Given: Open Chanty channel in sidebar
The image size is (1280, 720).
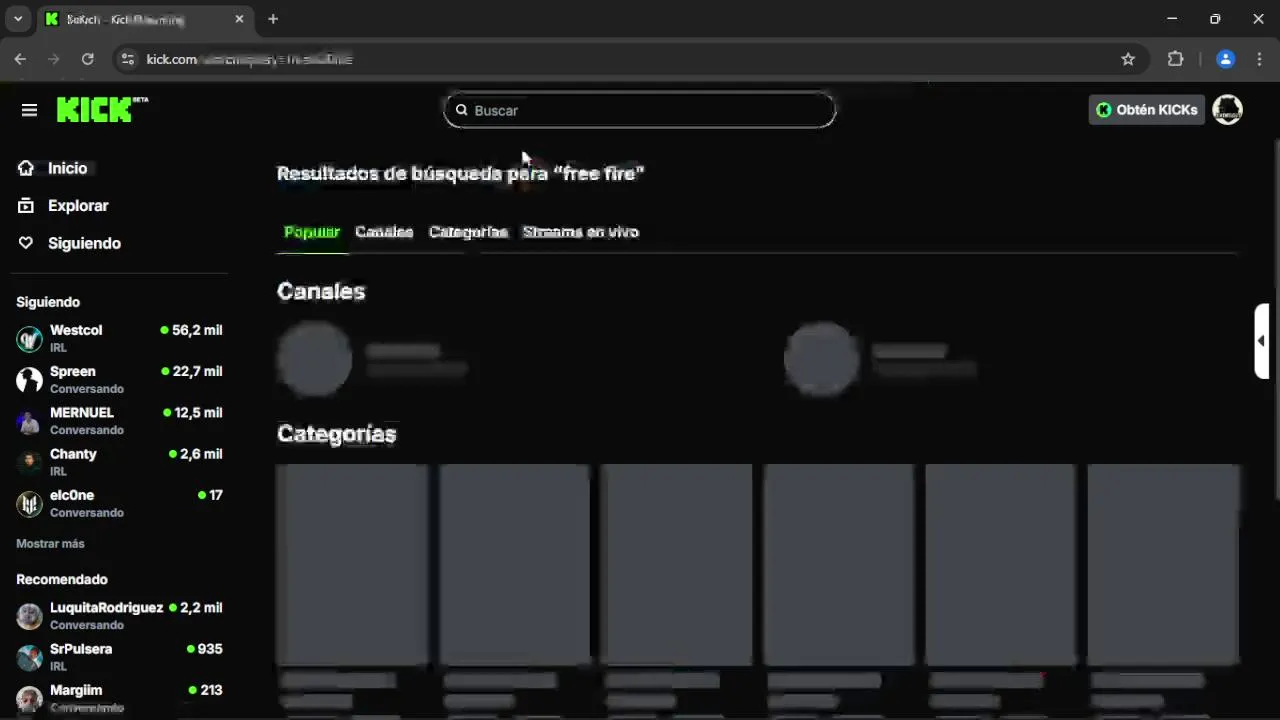Looking at the screenshot, I should (120, 462).
